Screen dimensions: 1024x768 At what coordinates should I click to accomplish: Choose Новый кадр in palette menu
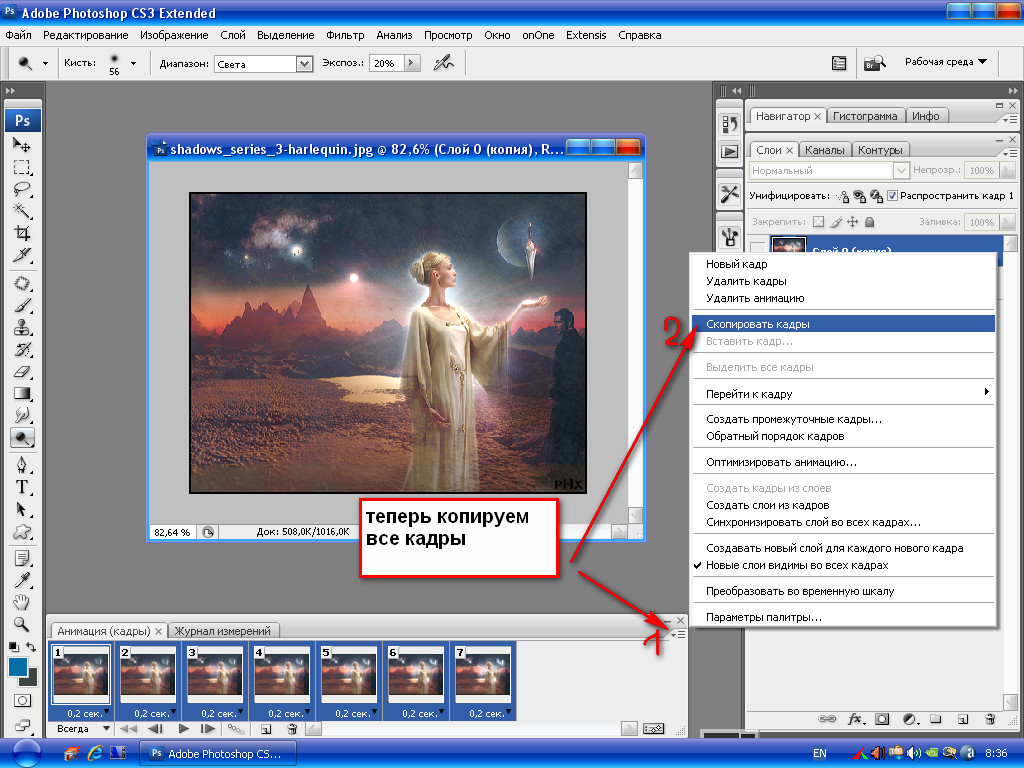click(843, 264)
